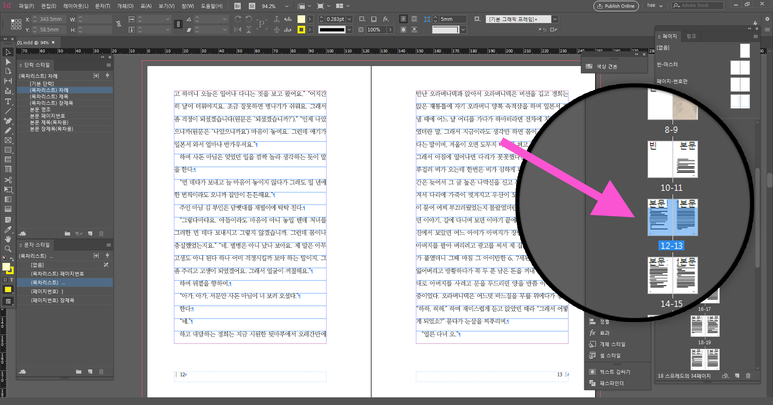Select the Pencil tool
Image resolution: width=773 pixels, height=405 pixels.
7,131
